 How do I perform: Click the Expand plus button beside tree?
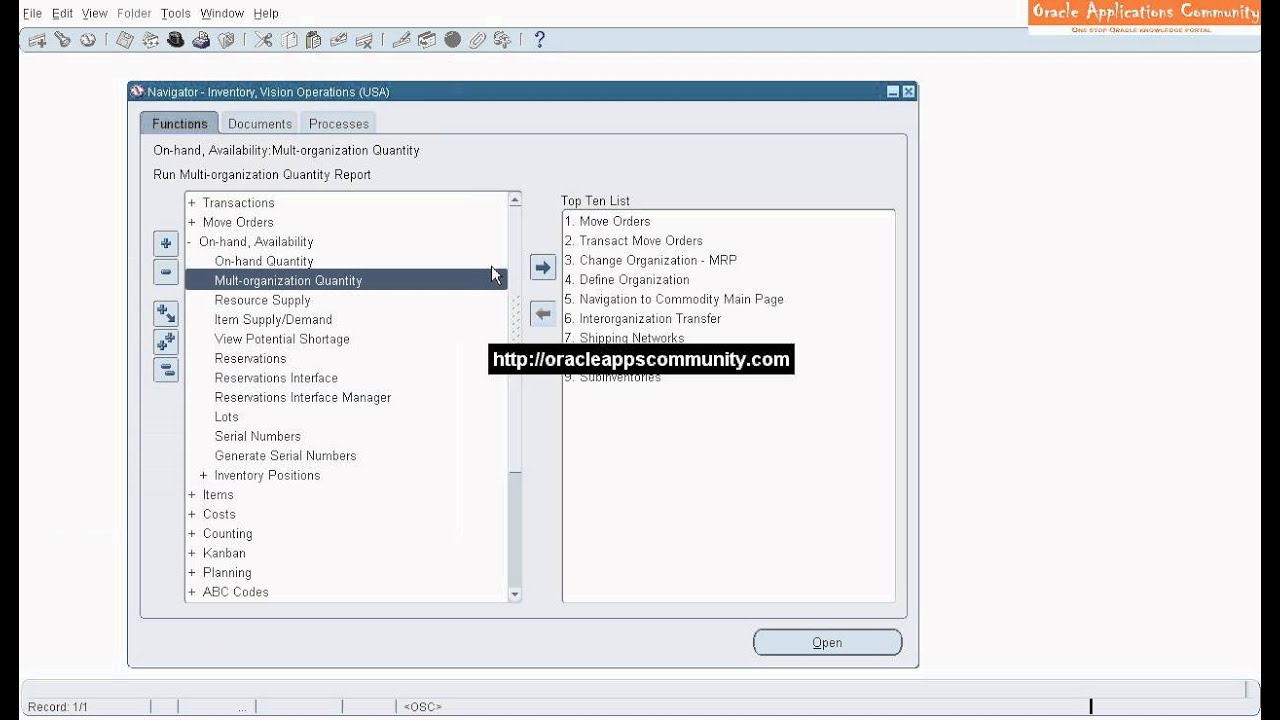pyautogui.click(x=166, y=244)
